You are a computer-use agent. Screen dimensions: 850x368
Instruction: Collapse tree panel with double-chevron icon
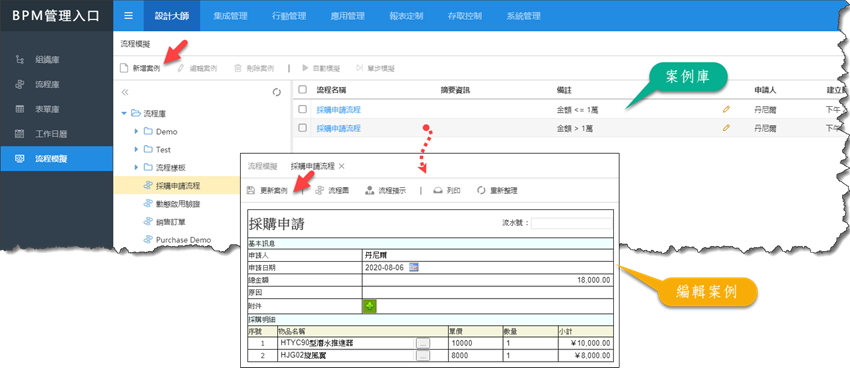click(x=125, y=92)
